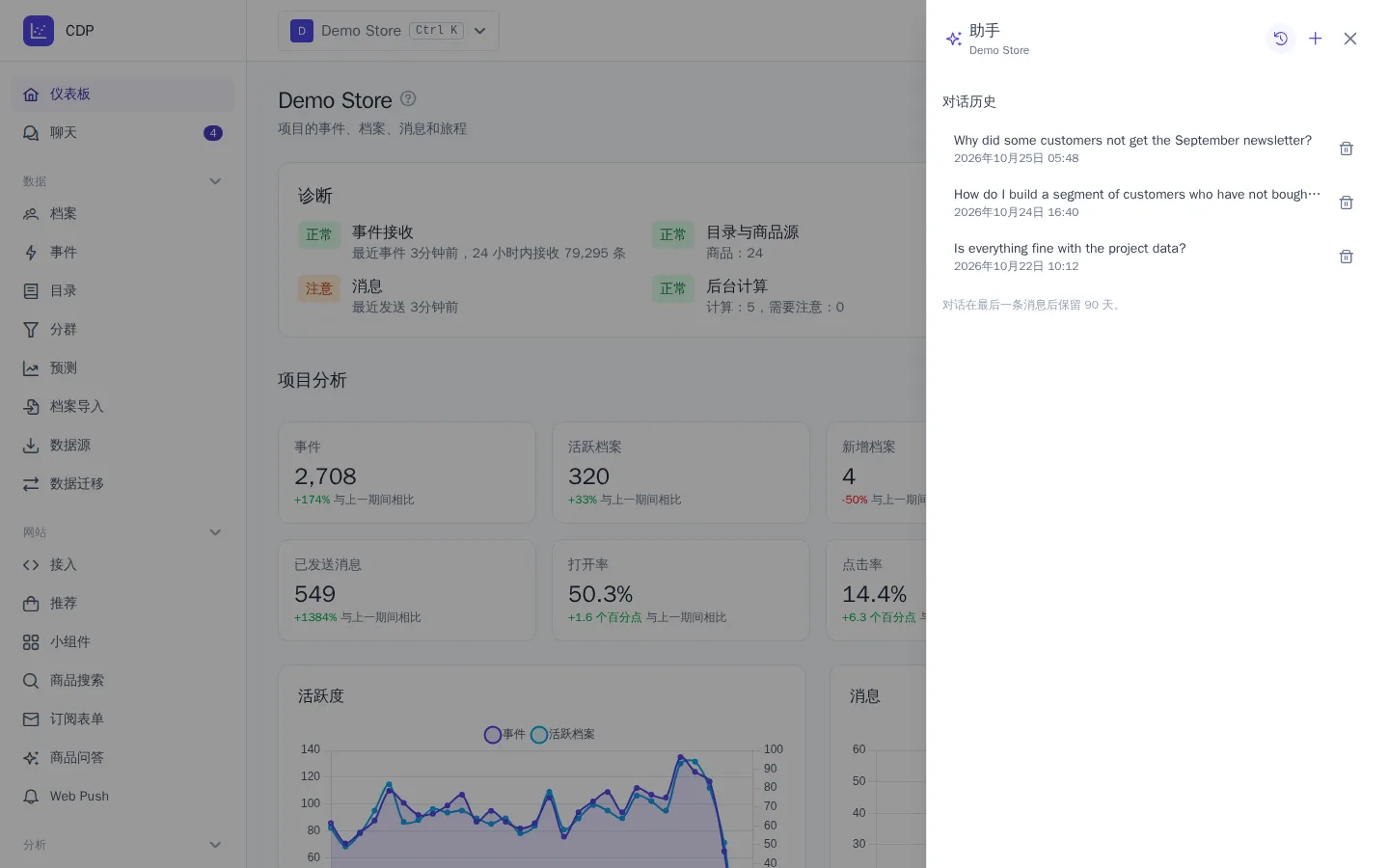The image size is (1389, 868).
Task: Delete the September newsletter conversation
Action: pyautogui.click(x=1346, y=149)
